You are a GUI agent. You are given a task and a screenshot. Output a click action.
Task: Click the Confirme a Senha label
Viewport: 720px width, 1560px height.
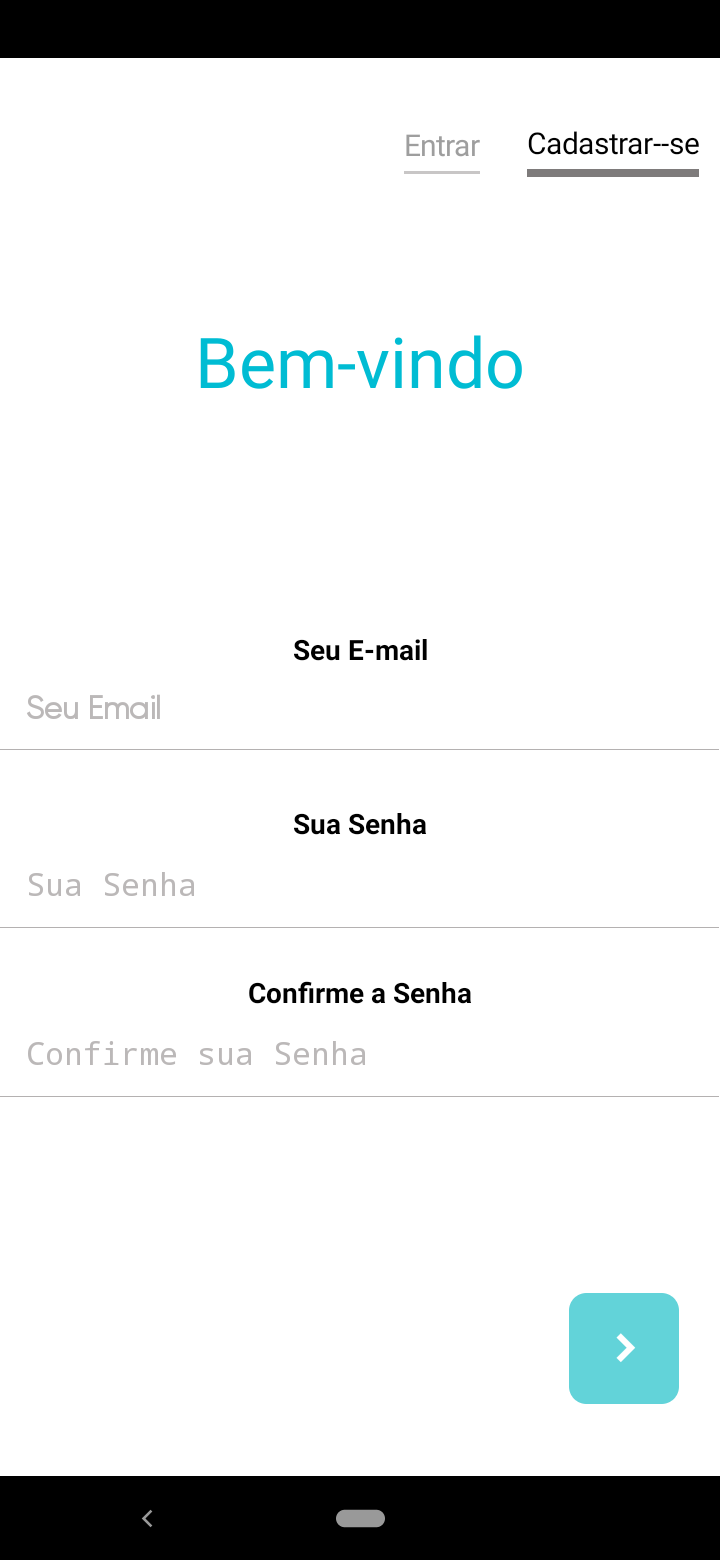360,994
